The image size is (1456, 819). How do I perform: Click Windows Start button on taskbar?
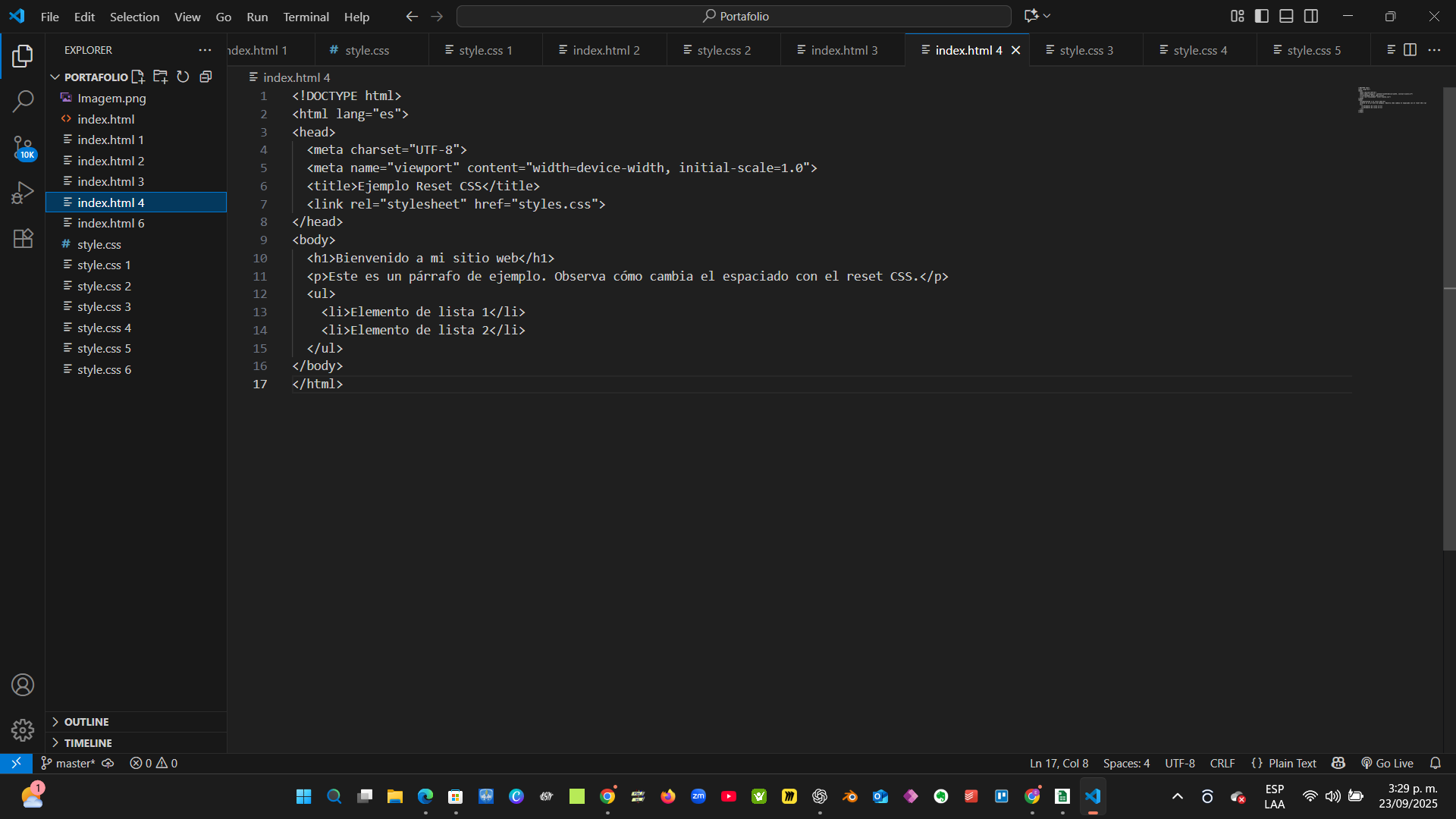coord(304,796)
